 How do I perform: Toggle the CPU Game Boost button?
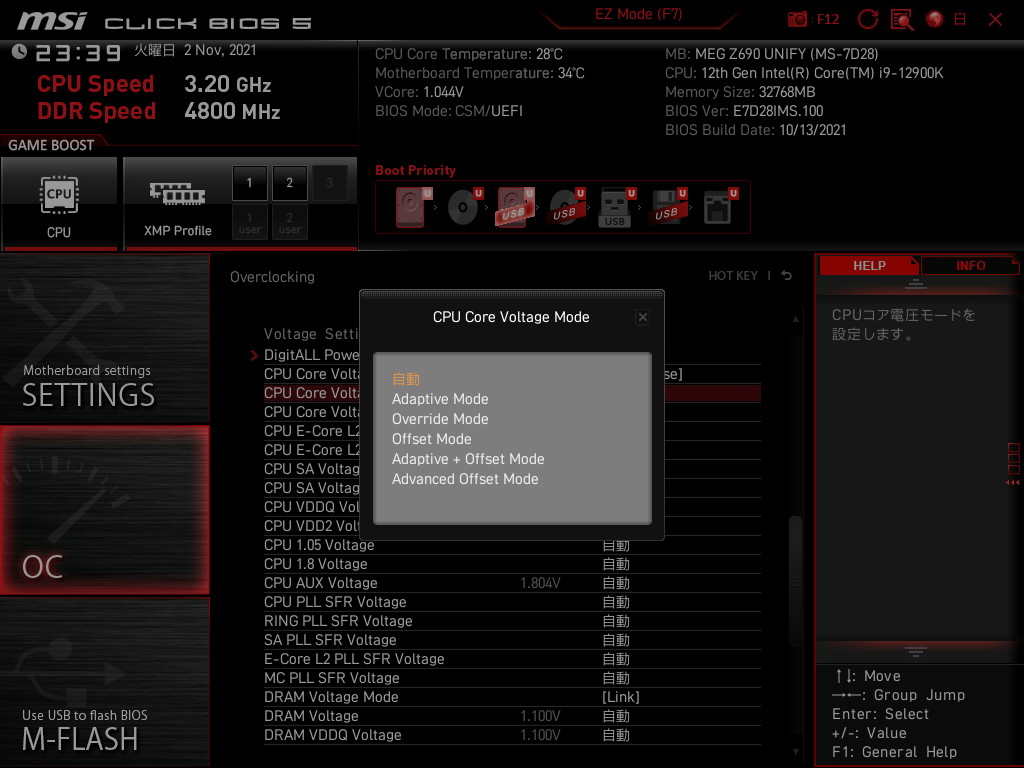59,203
